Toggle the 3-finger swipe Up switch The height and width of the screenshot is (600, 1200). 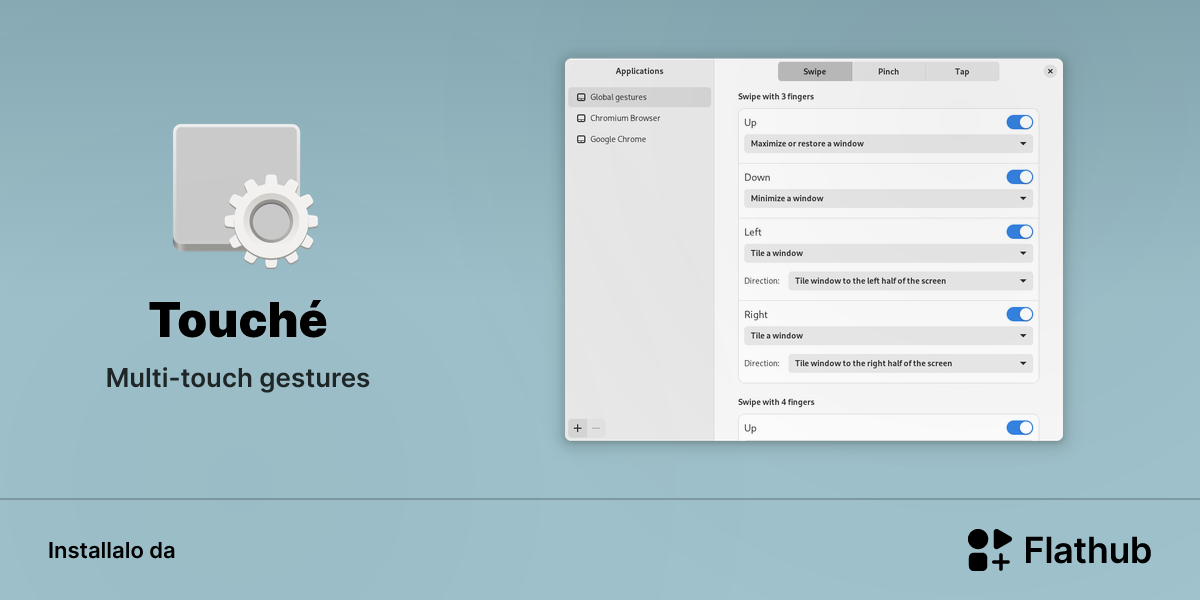(1020, 122)
